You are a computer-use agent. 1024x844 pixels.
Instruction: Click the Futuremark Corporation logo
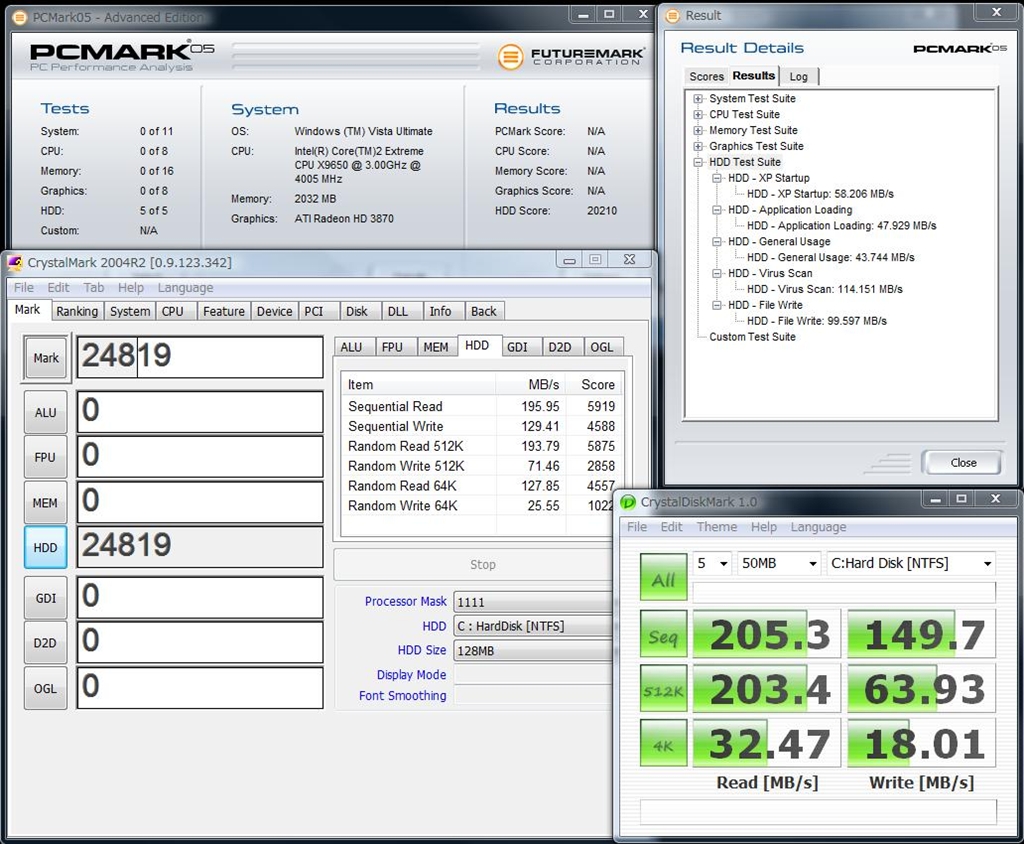pyautogui.click(x=571, y=56)
